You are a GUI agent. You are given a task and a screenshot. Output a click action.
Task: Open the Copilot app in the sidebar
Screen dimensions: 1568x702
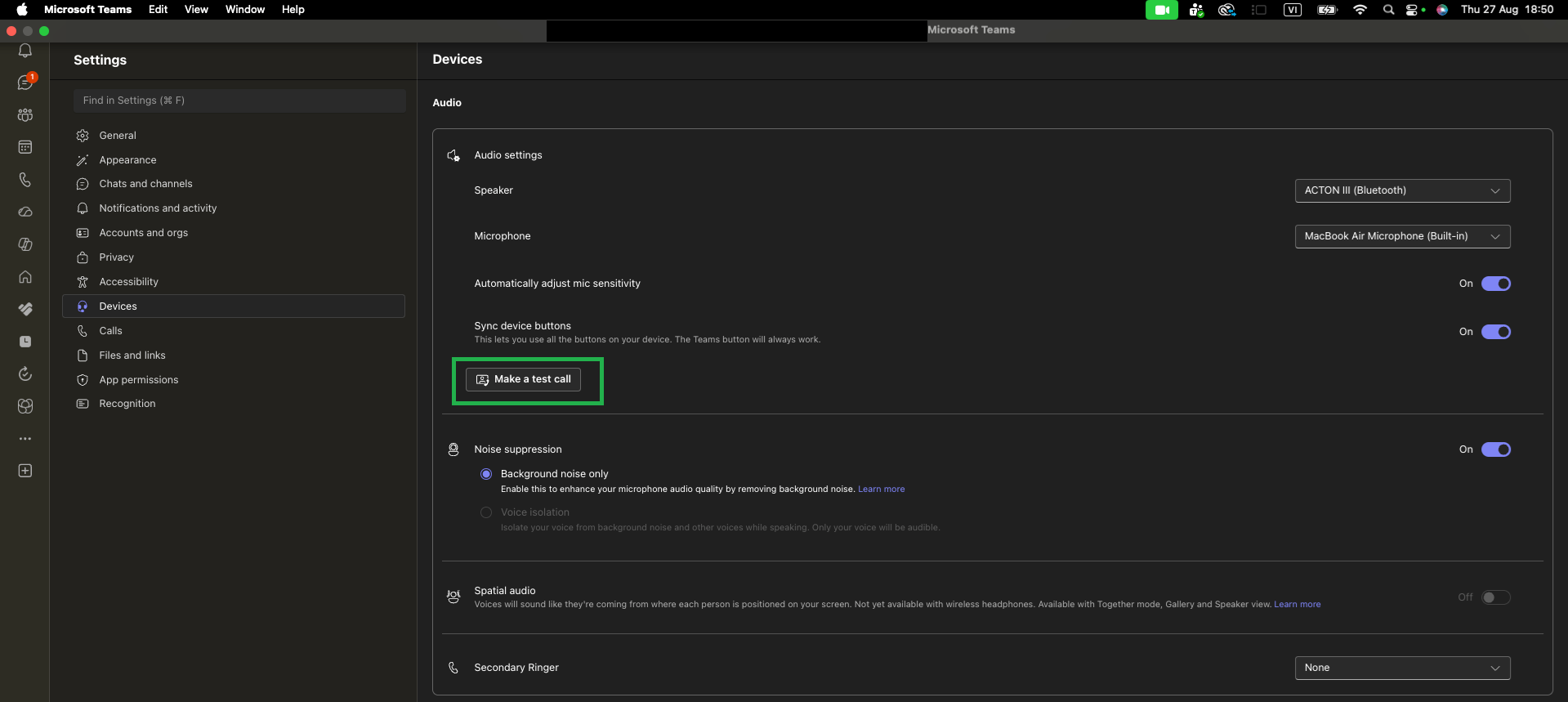click(25, 244)
